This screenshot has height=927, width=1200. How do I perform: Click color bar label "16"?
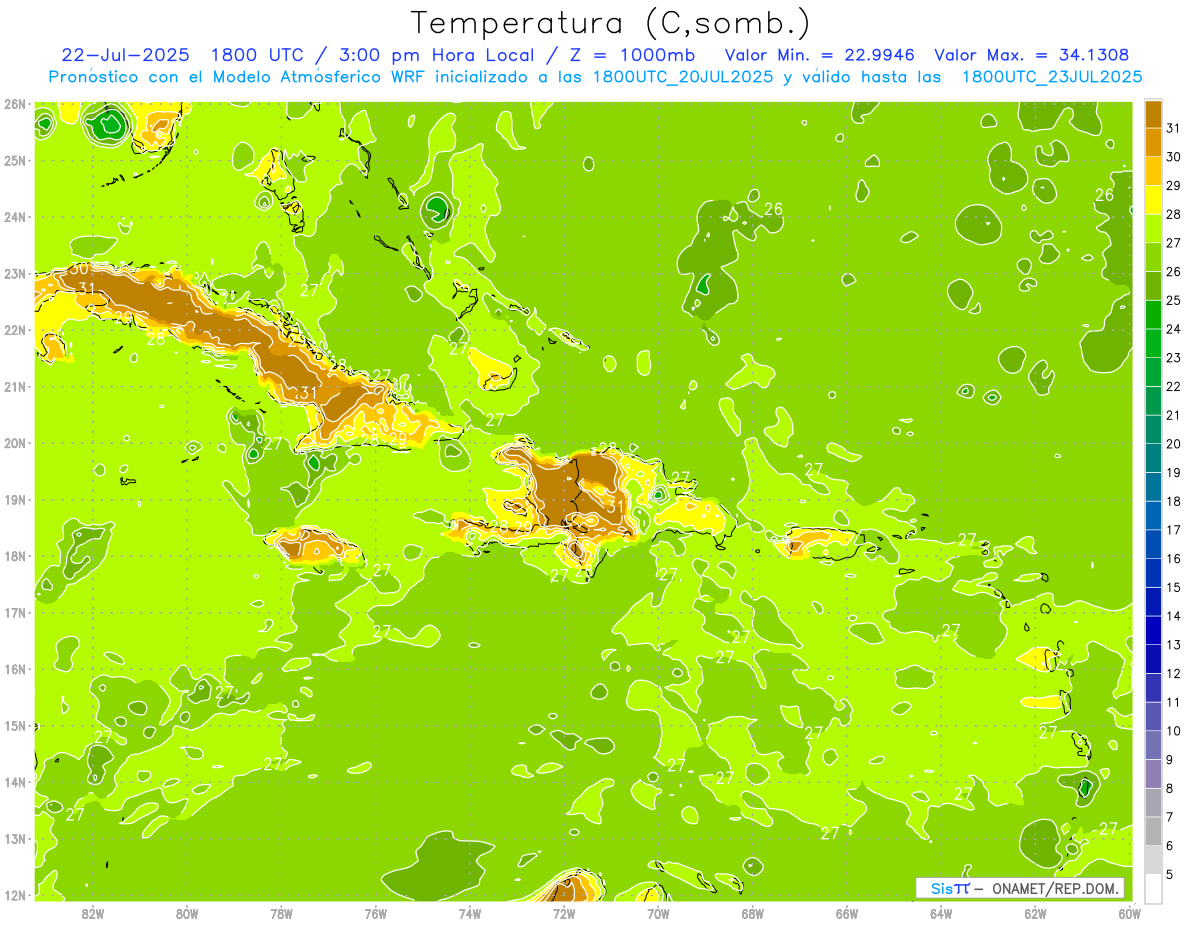pos(1174,558)
